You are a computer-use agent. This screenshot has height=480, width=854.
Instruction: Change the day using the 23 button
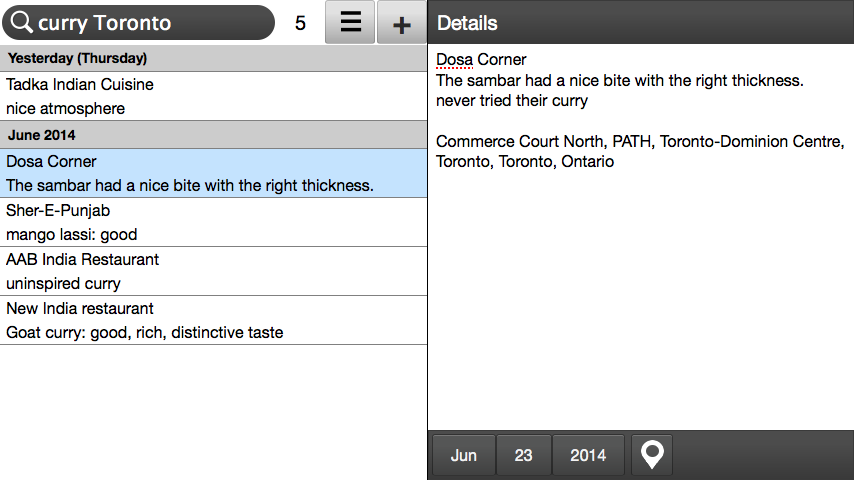point(524,455)
